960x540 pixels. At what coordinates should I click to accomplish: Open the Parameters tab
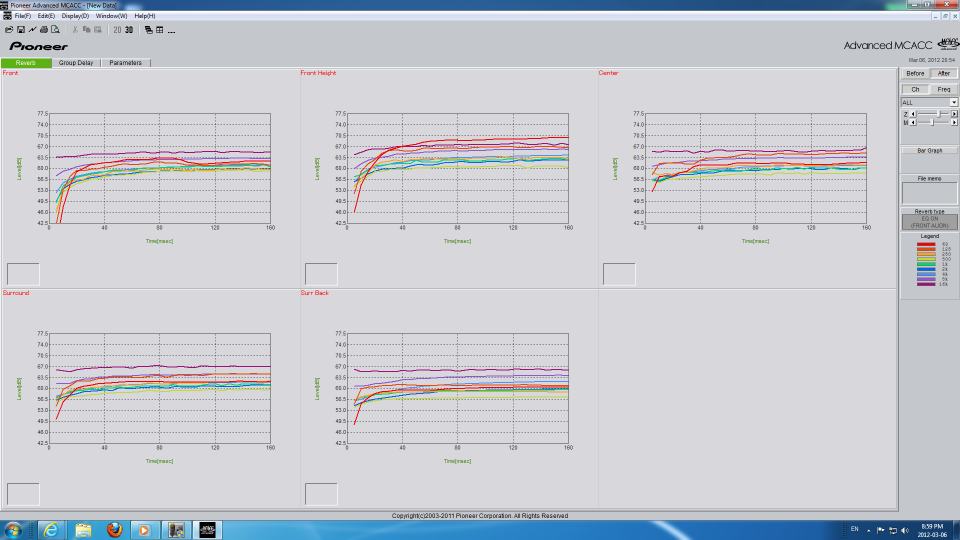126,63
